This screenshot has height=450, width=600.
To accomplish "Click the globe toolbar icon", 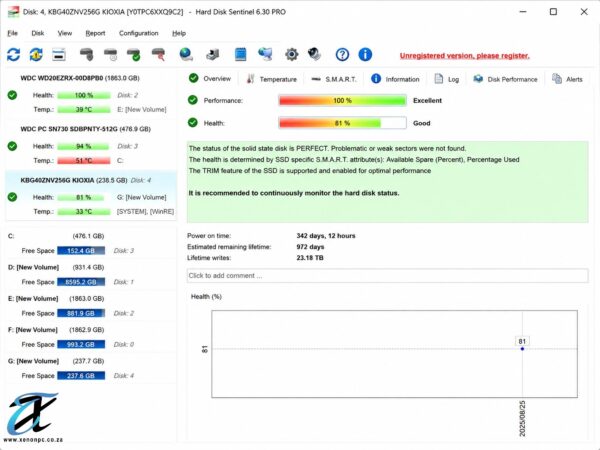I will [186, 55].
